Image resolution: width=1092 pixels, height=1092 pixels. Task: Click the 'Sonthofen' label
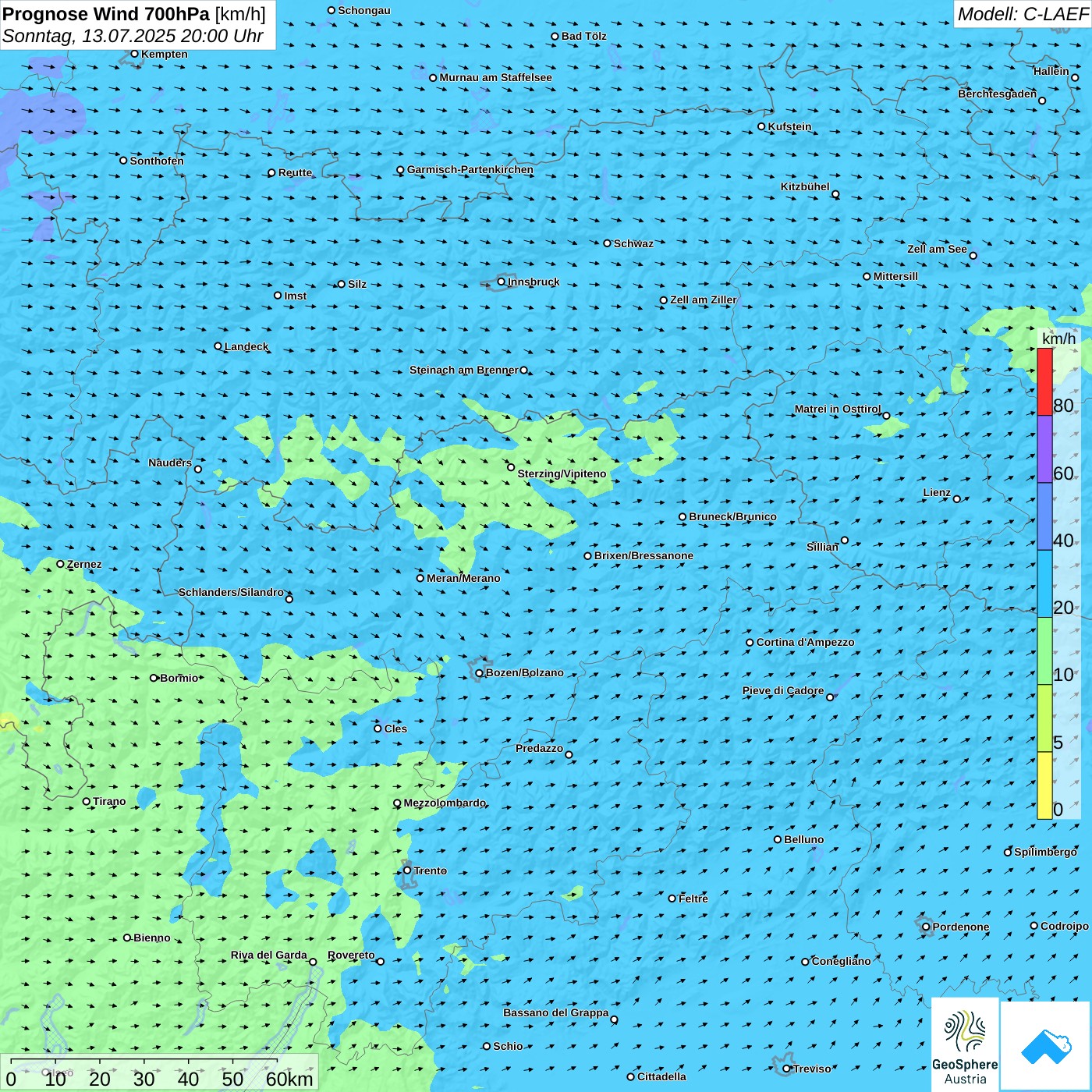point(157,161)
